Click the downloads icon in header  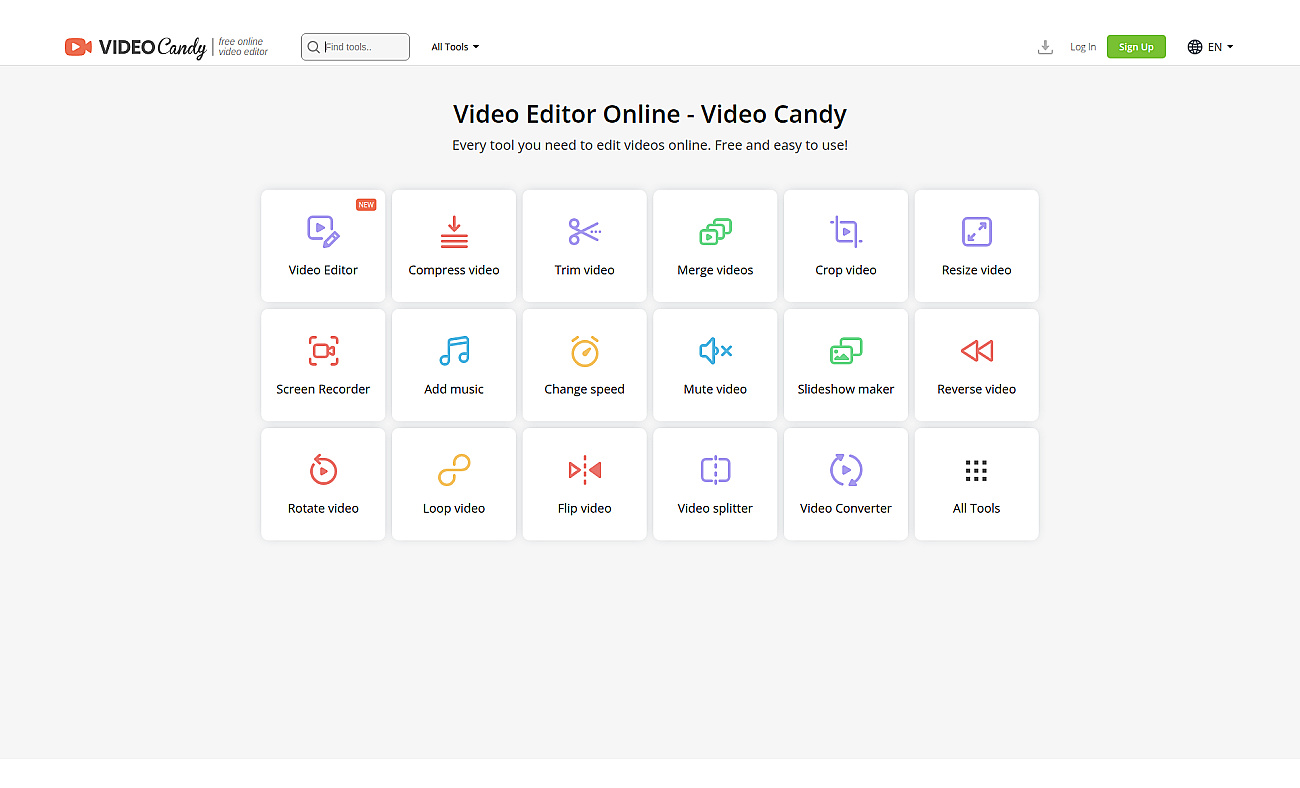click(x=1045, y=47)
